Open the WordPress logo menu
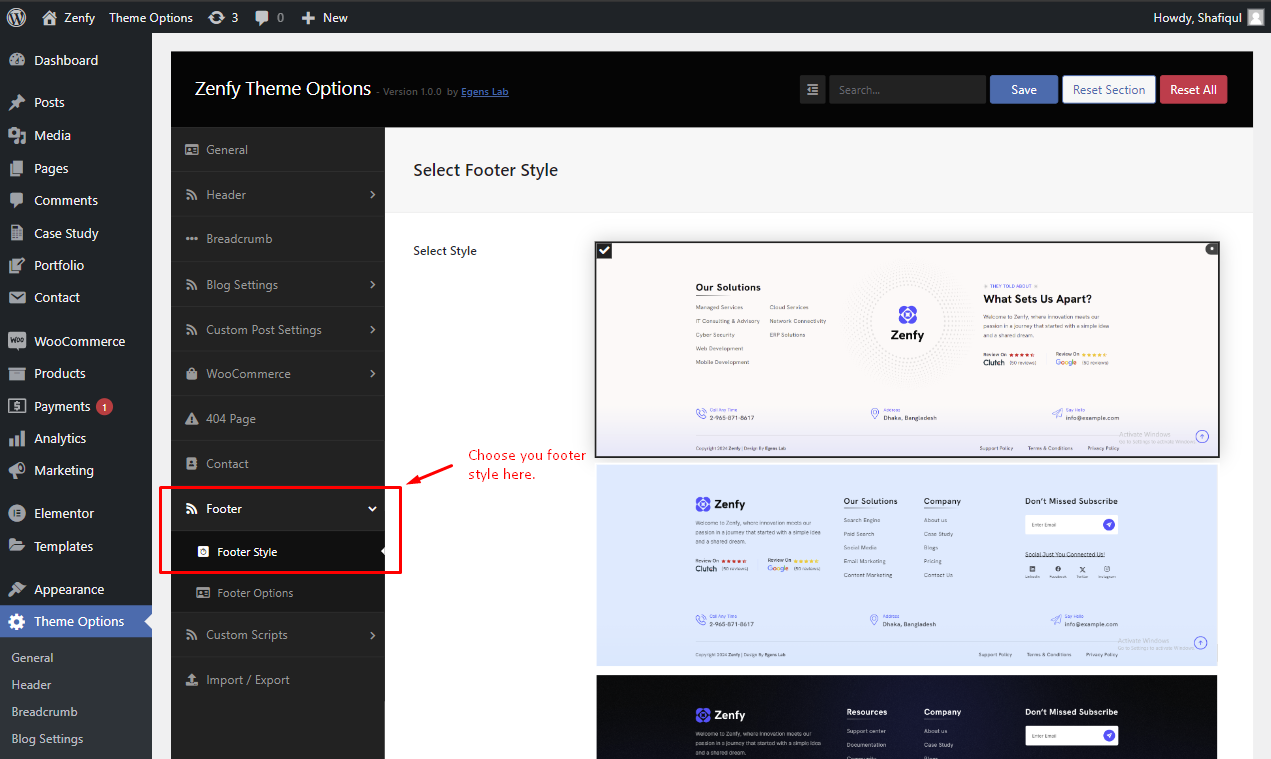Viewport: 1271px width, 759px height. click(x=17, y=17)
